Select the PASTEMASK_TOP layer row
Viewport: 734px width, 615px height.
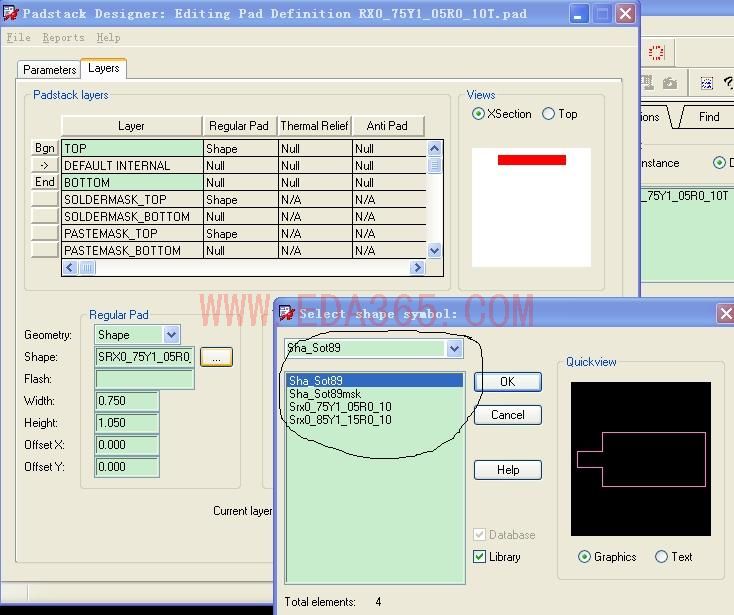[244, 233]
